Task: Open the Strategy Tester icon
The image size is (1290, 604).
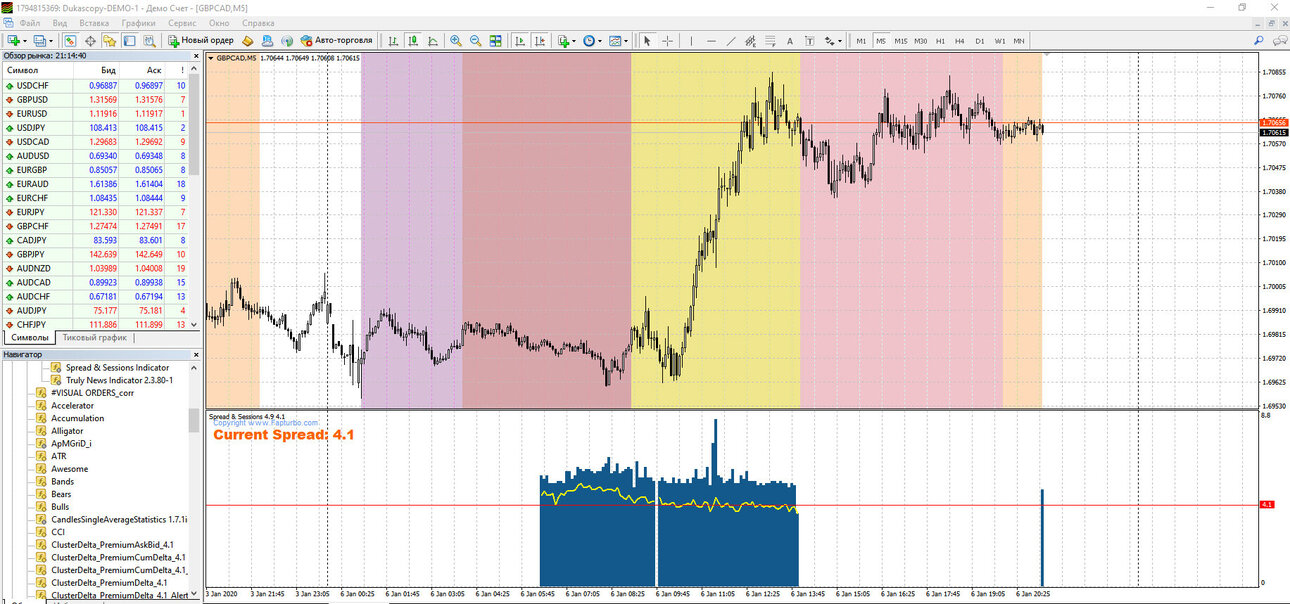Action: point(149,40)
